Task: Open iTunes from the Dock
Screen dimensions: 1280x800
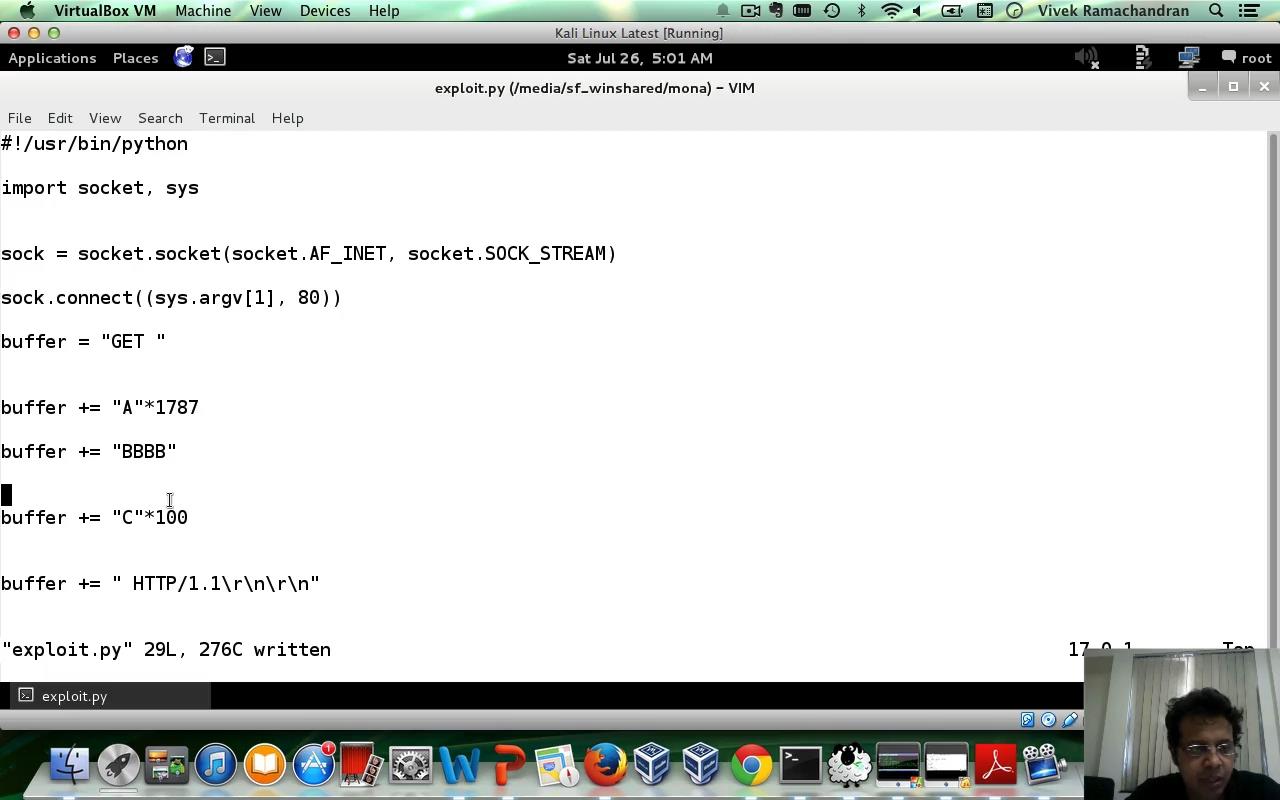Action: [x=216, y=766]
